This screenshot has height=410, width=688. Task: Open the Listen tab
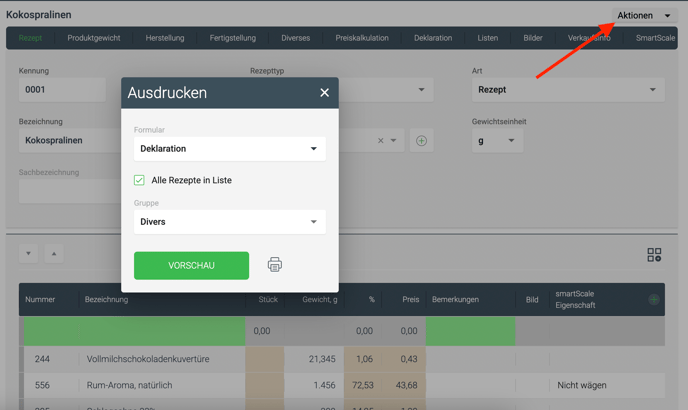tap(487, 38)
